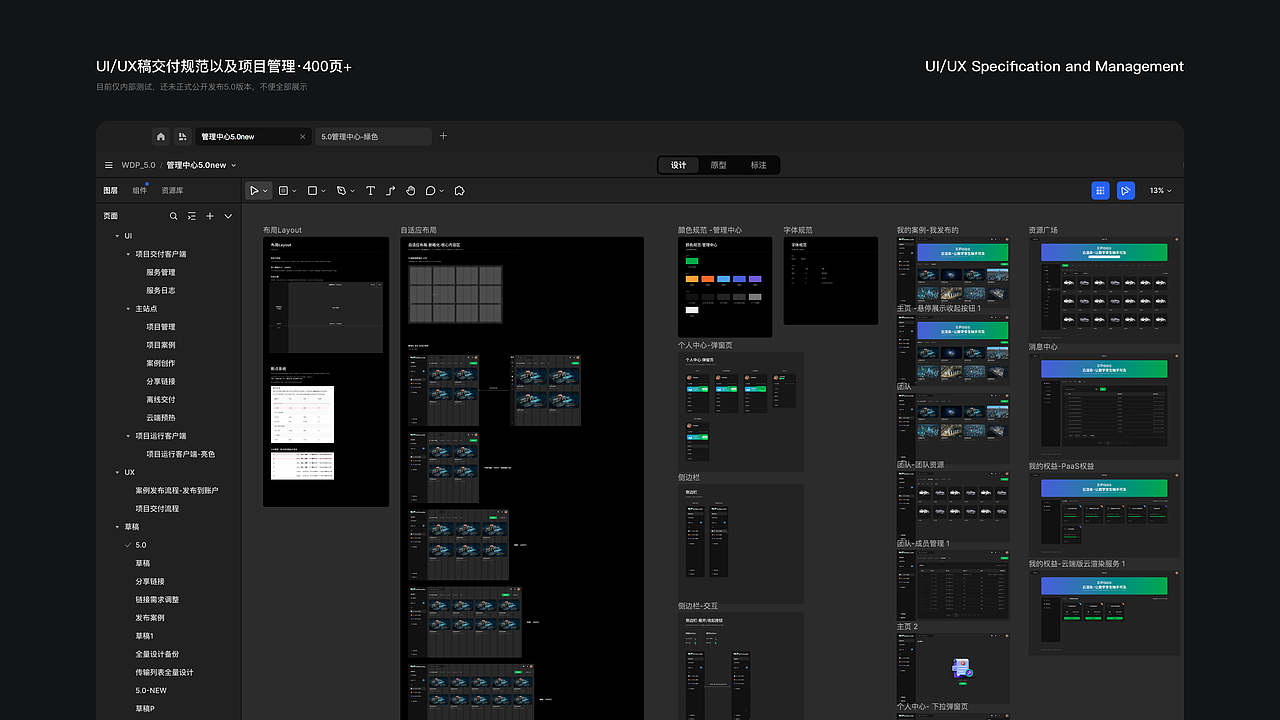Click WDP_5.0 breadcrumb link

click(138, 165)
